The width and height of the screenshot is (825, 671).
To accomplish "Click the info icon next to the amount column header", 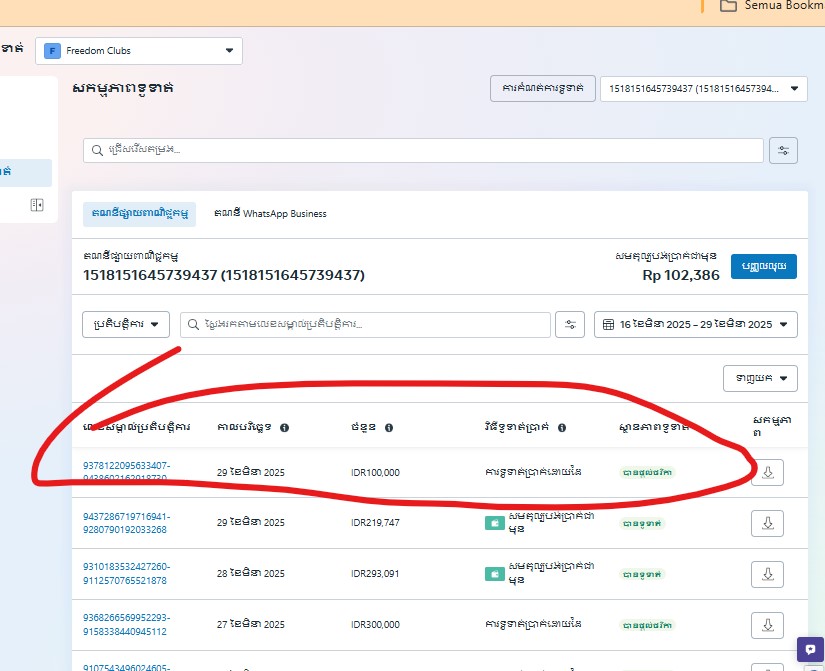I will [x=388, y=427].
